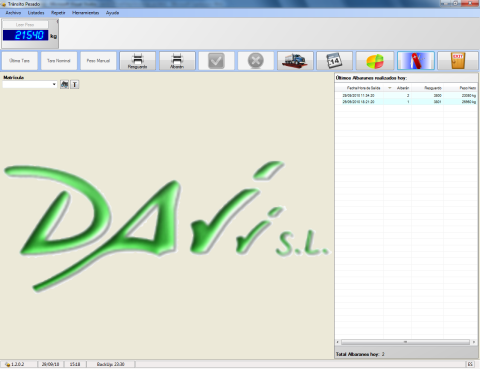Click the horizontal scrollbar in Albaranes list
Screen dimensions: 480x369
405,342
